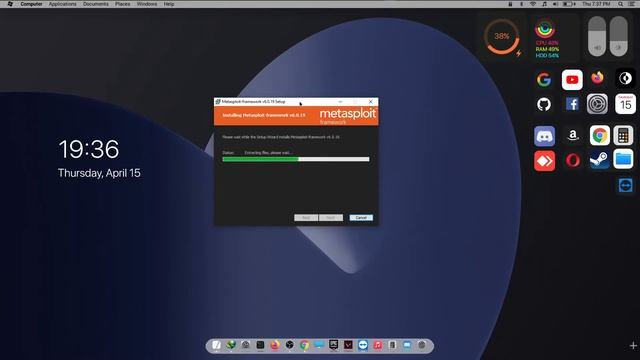The height and width of the screenshot is (360, 640).
Task: Open the Applications menu
Action: tap(62, 4)
